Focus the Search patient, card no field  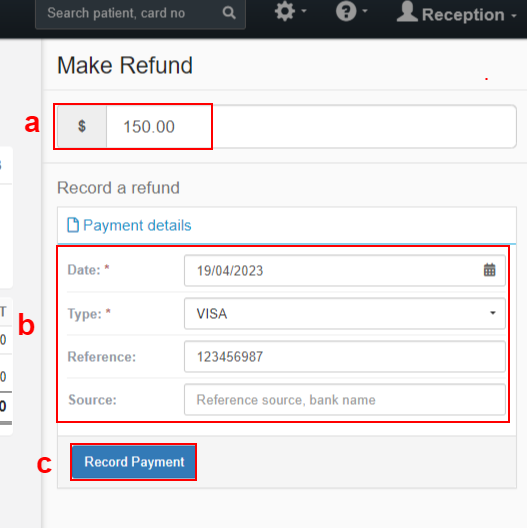tap(140, 13)
